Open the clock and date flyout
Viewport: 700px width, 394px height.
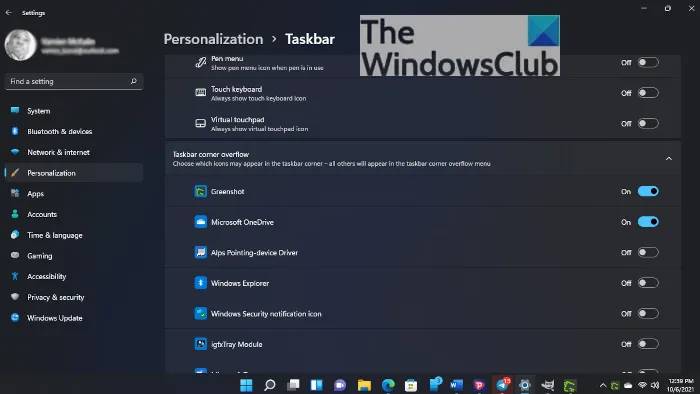click(680, 385)
